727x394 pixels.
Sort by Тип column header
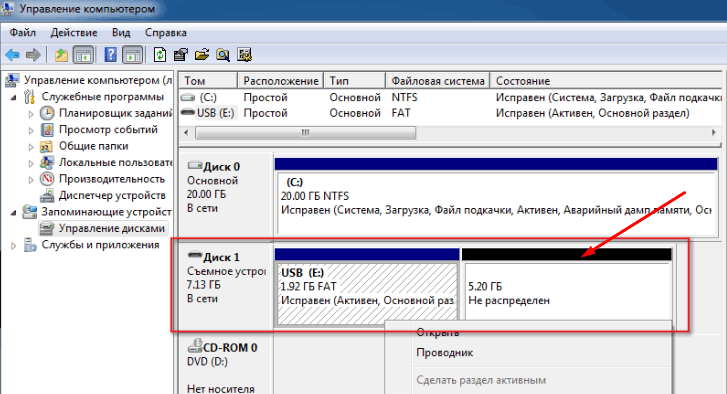coord(354,81)
